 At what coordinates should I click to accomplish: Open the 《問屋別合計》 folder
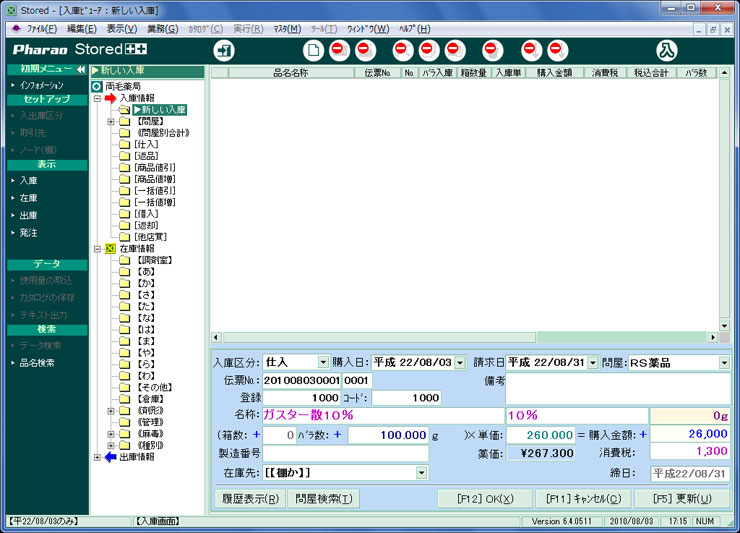click(x=163, y=133)
